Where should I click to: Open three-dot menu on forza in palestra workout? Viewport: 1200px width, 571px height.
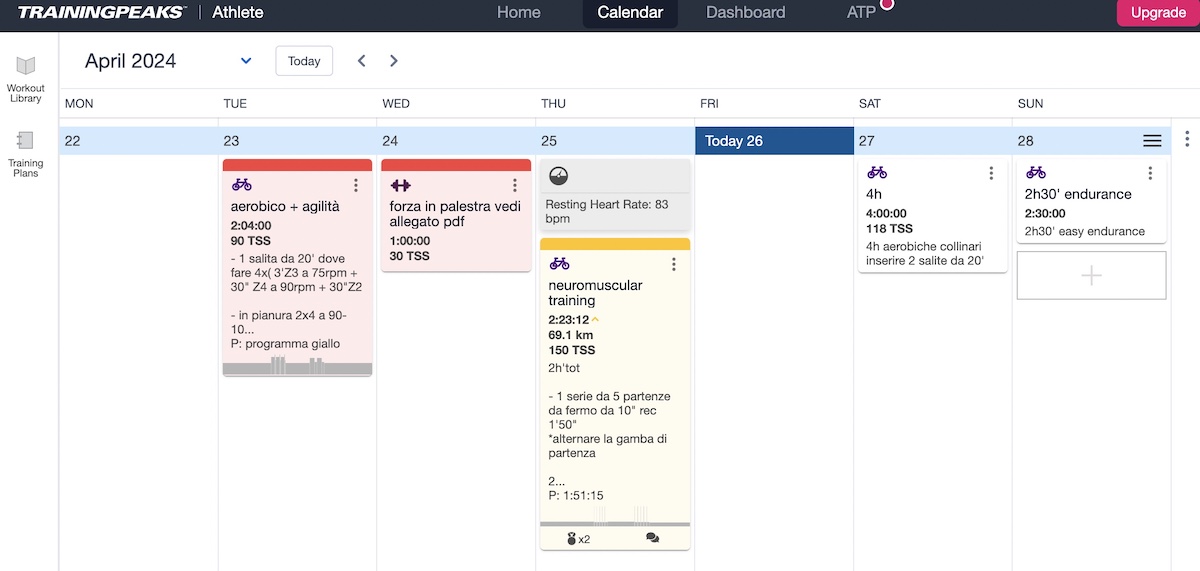click(515, 185)
